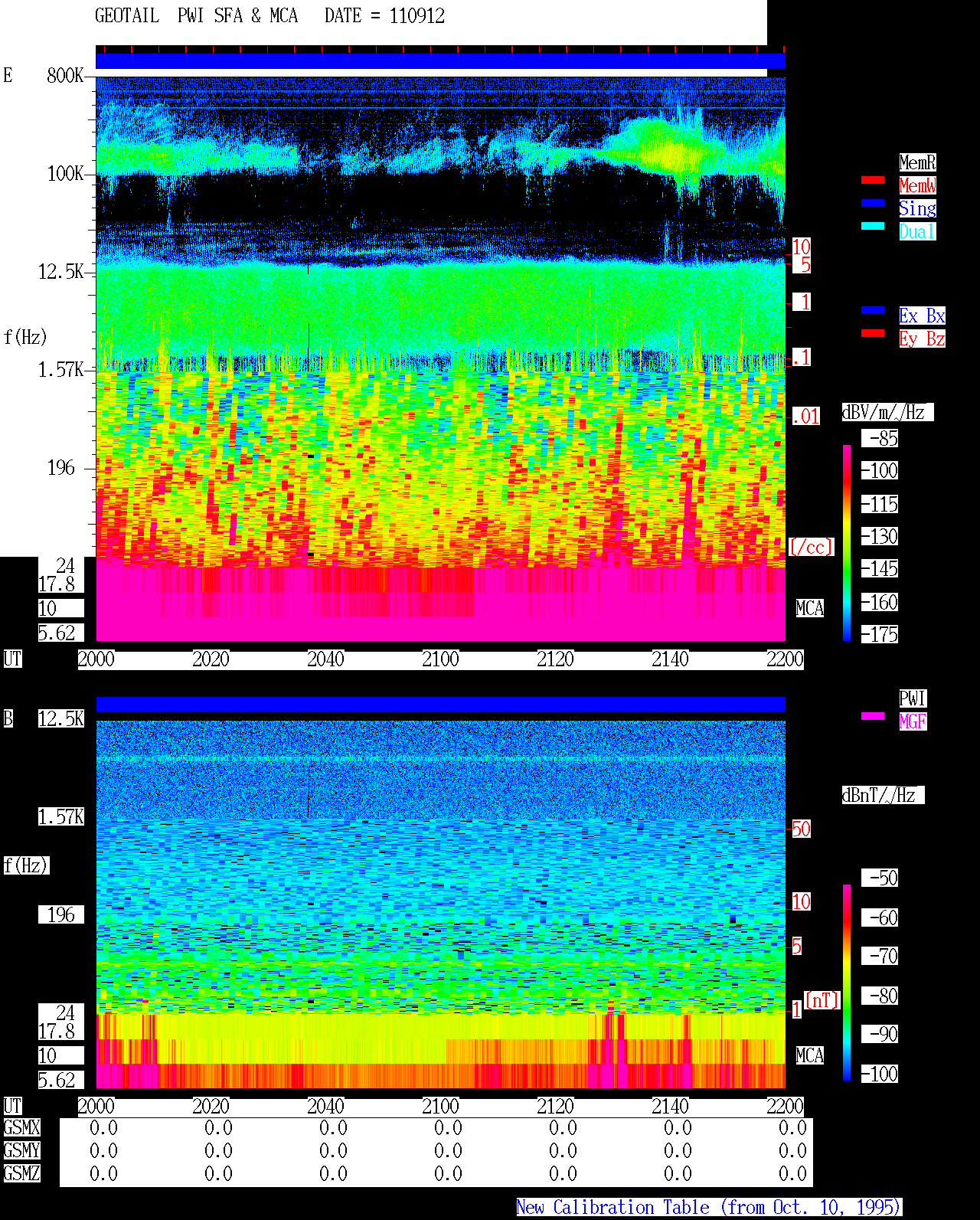The height and width of the screenshot is (1220, 980).
Task: Click the magenta MGF legend swatch
Action: [873, 716]
